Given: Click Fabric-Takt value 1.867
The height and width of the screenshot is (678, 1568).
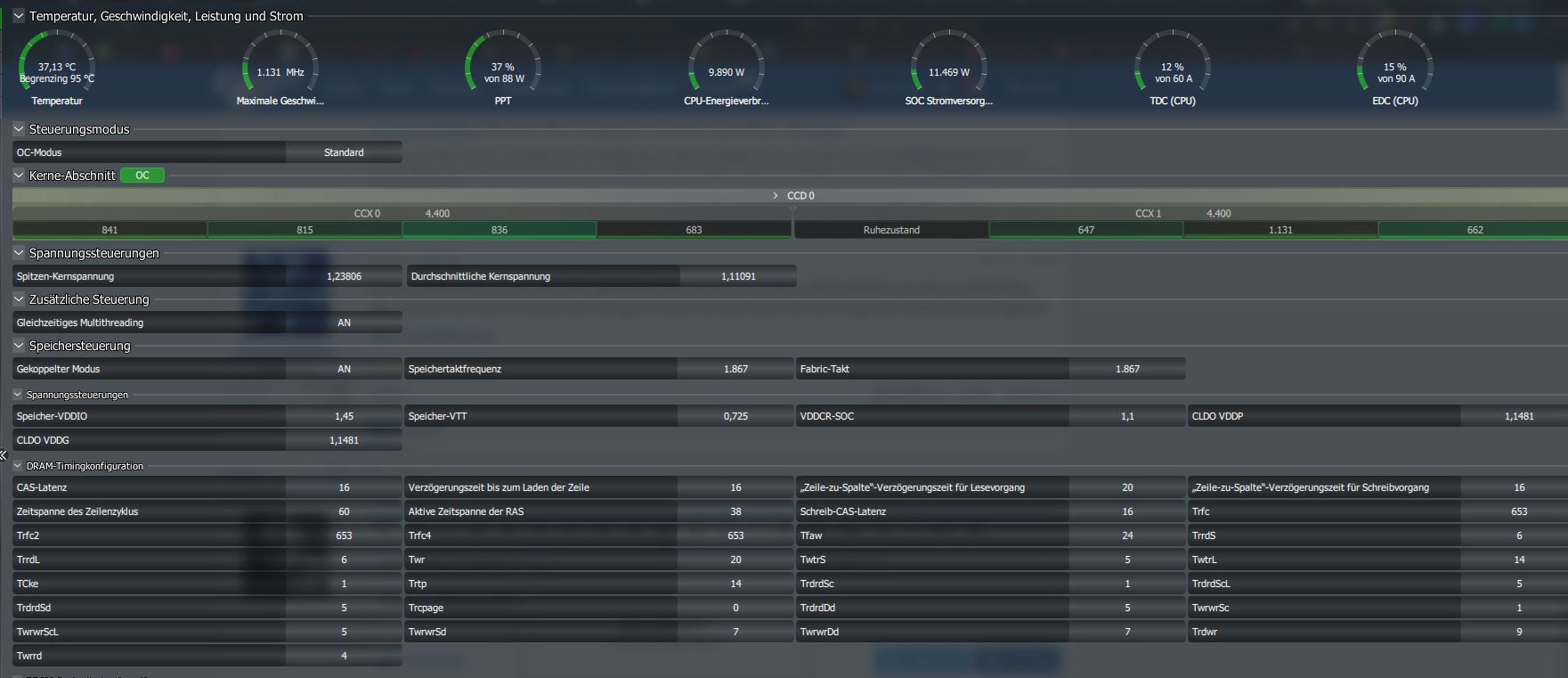Looking at the screenshot, I should [1127, 369].
